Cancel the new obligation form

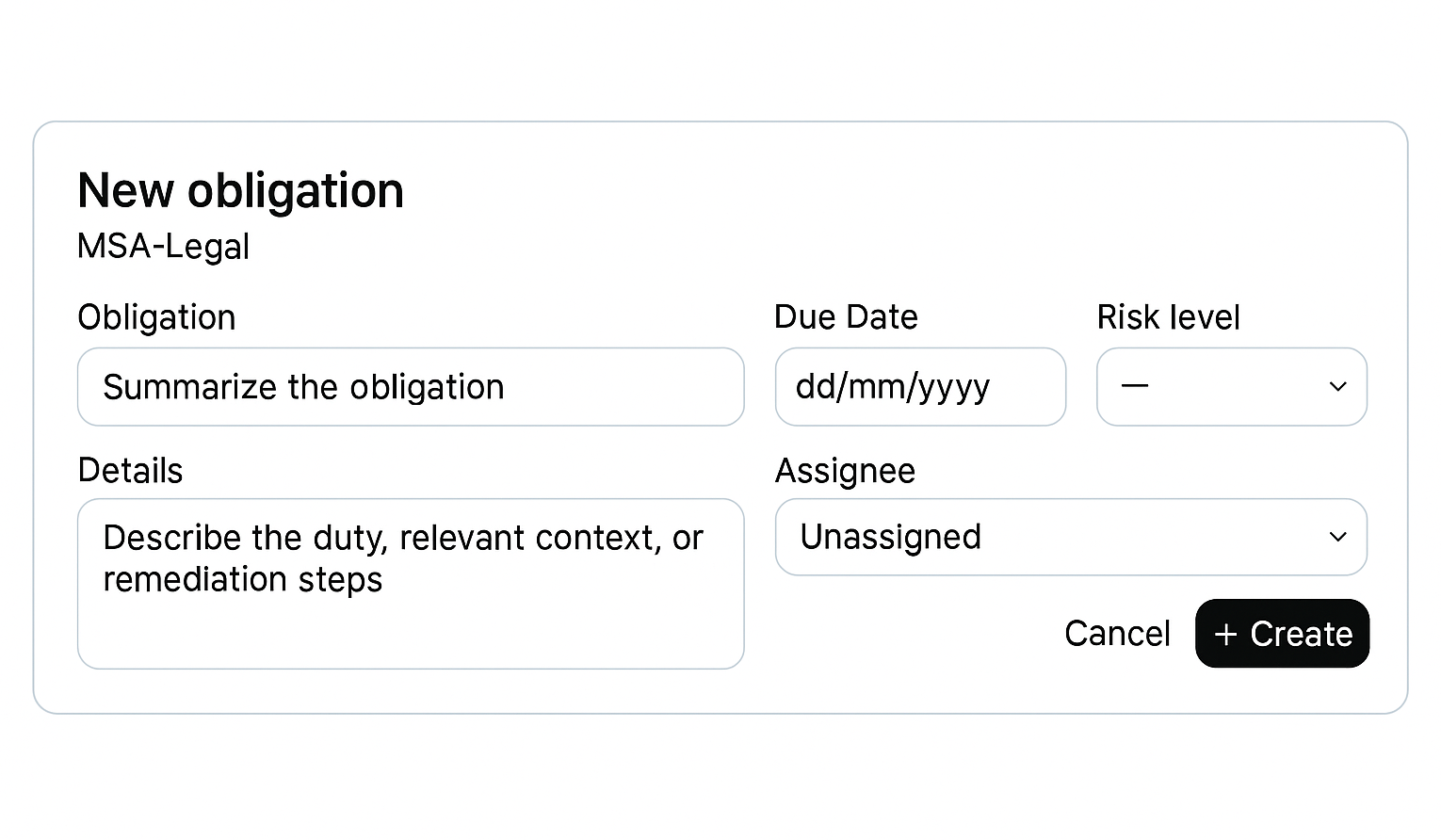(x=1117, y=634)
